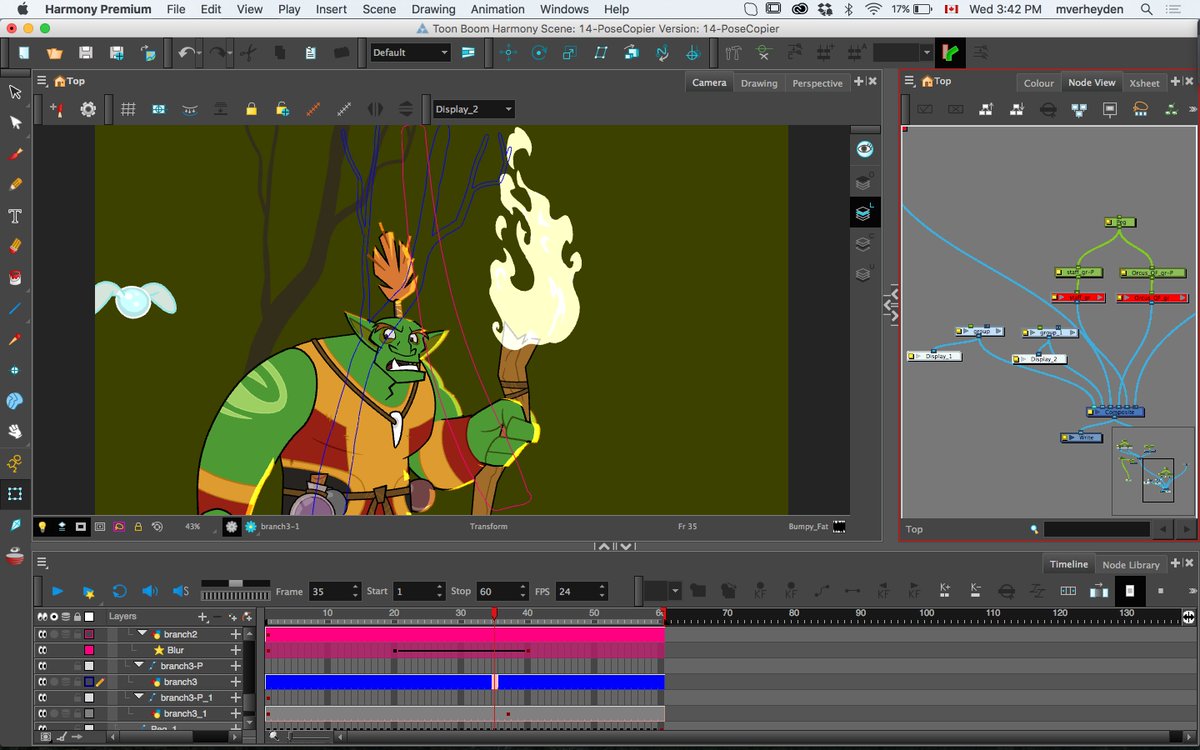Select the branch3_1 layer name
This screenshot has height=750, width=1200.
[186, 714]
